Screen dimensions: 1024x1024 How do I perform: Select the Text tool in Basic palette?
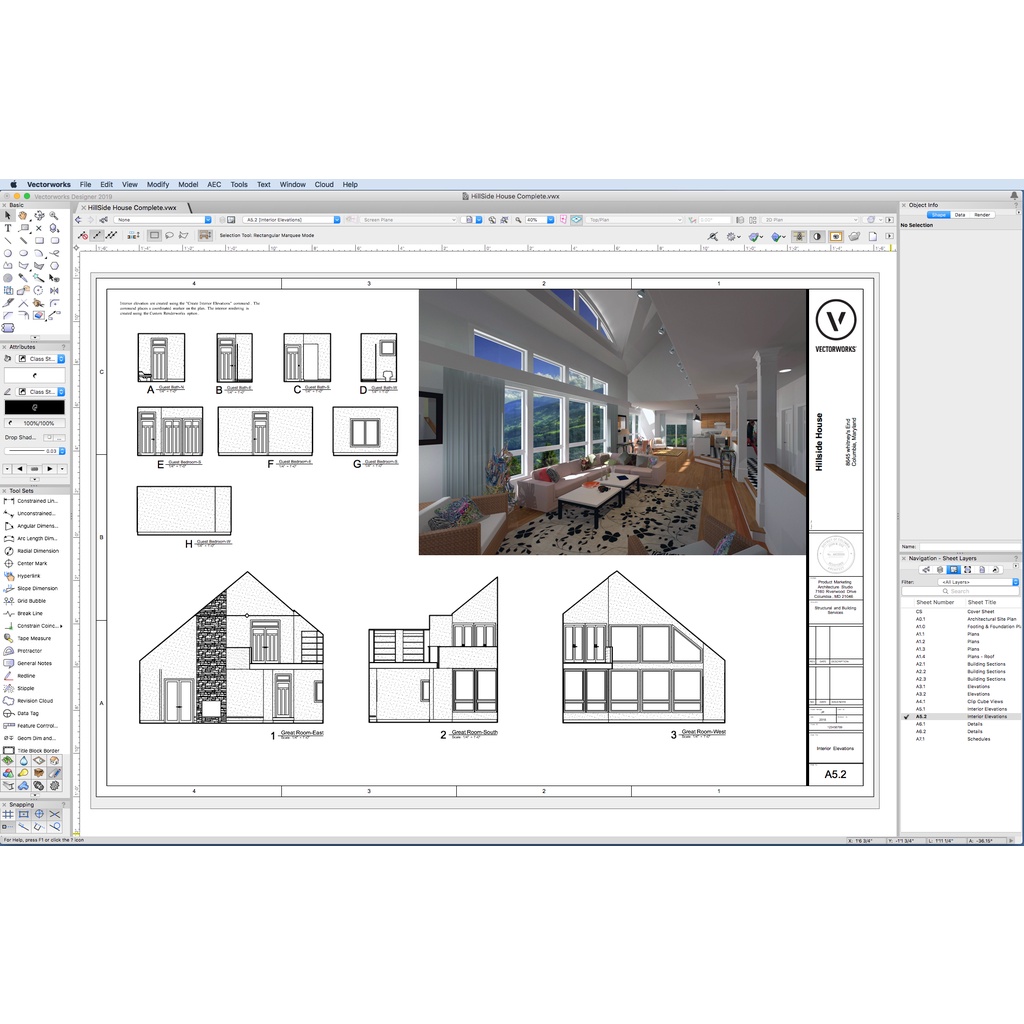8,228
